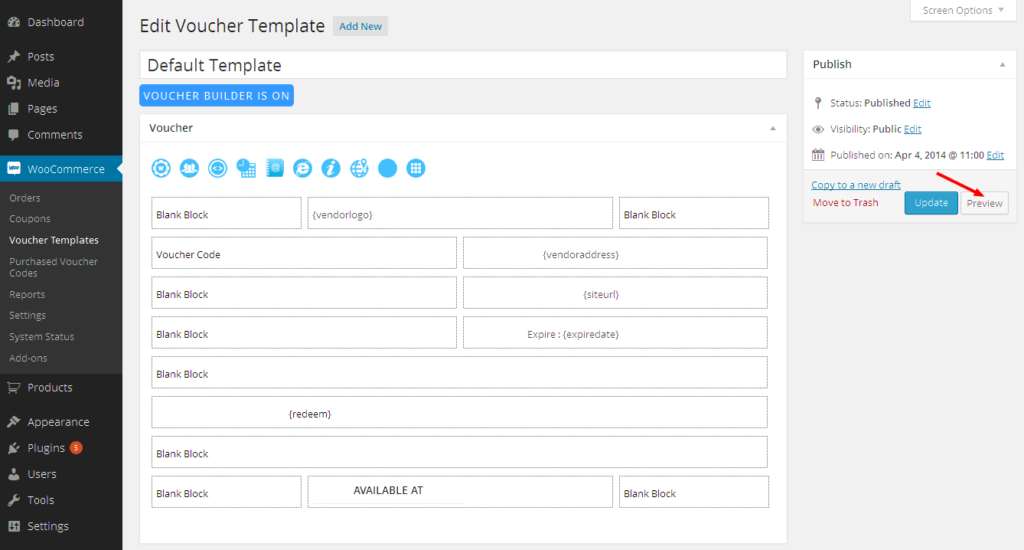The image size is (1024, 550).
Task: Click the clock and calendar icon
Action: (246, 168)
